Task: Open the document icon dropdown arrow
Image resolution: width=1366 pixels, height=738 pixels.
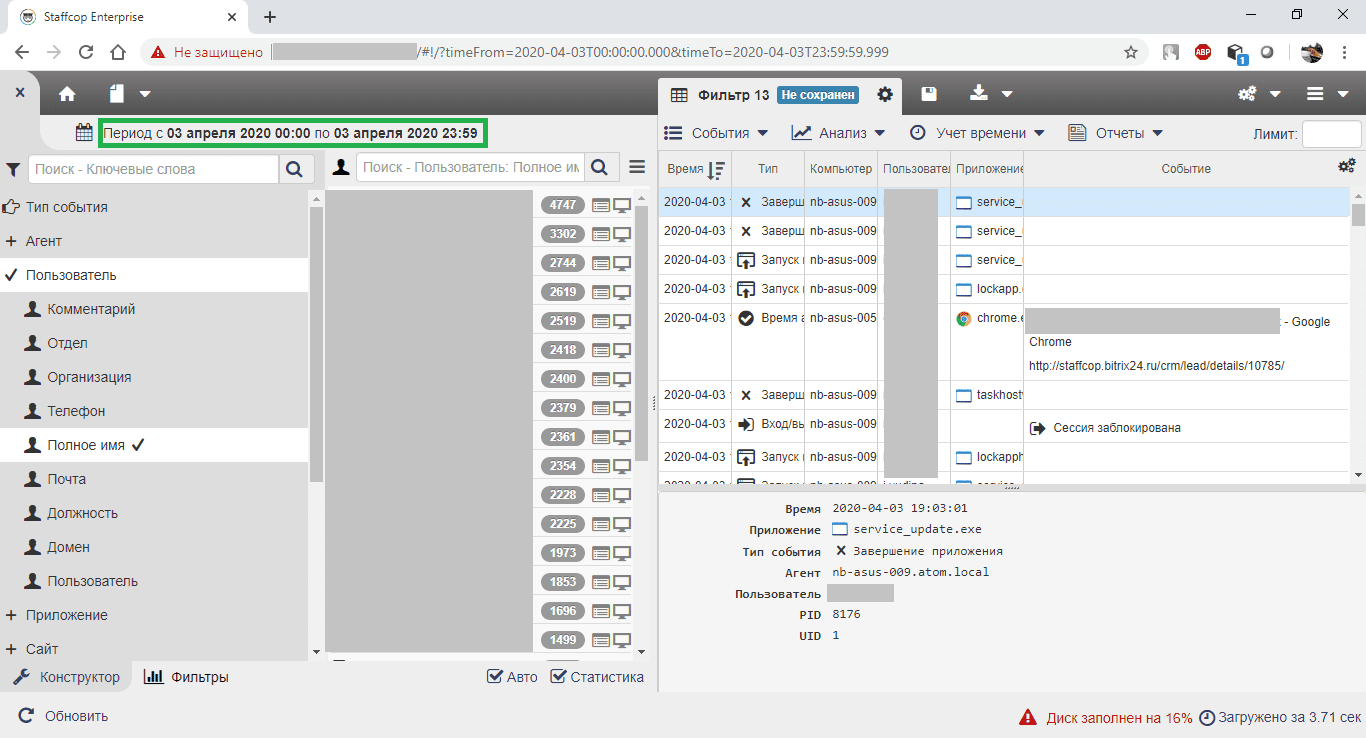Action: coord(145,95)
